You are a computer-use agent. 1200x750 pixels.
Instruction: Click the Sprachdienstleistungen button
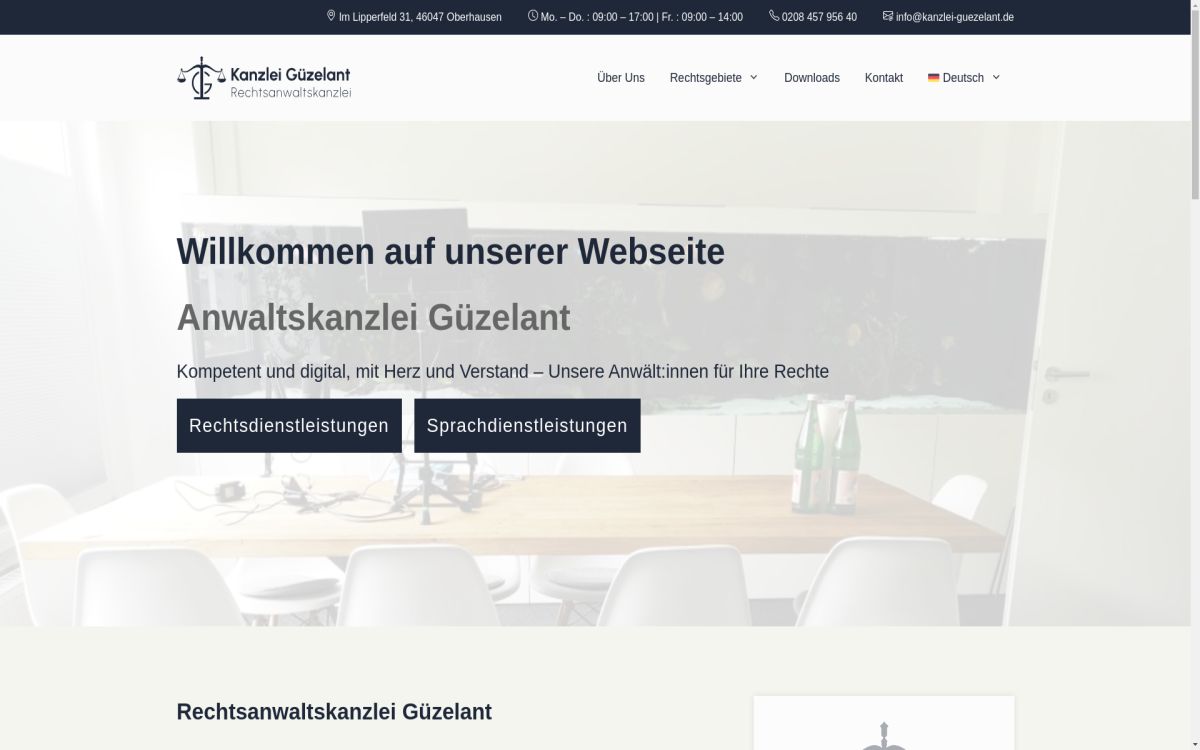tap(527, 425)
